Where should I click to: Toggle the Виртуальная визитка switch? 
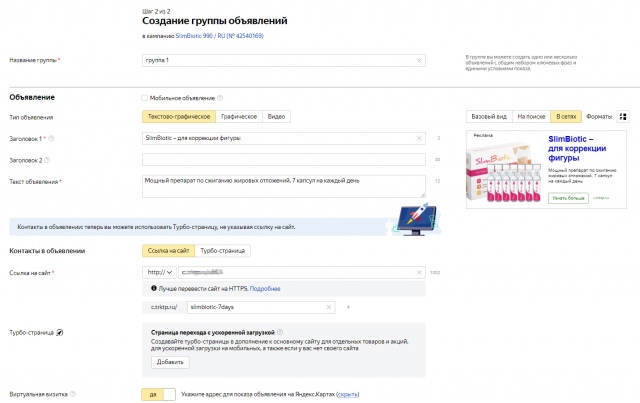[x=158, y=394]
